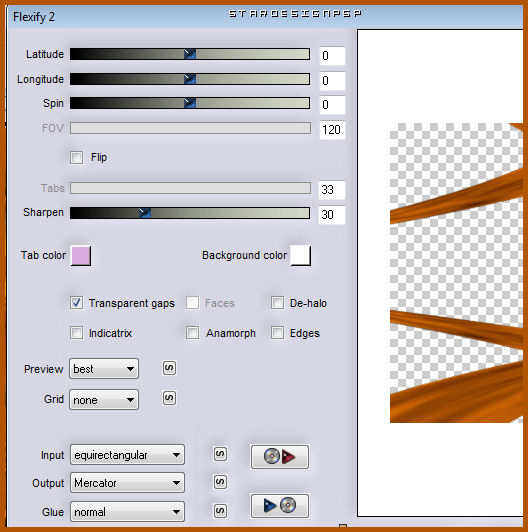Viewport: 528px width, 532px height.
Task: Click the Sharpen value field
Action: 332,214
